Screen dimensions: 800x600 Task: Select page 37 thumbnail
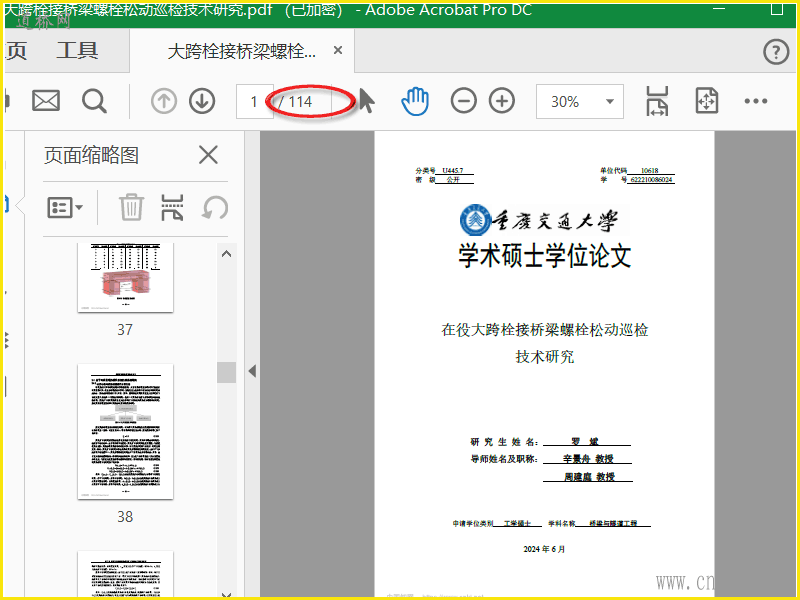[126, 277]
